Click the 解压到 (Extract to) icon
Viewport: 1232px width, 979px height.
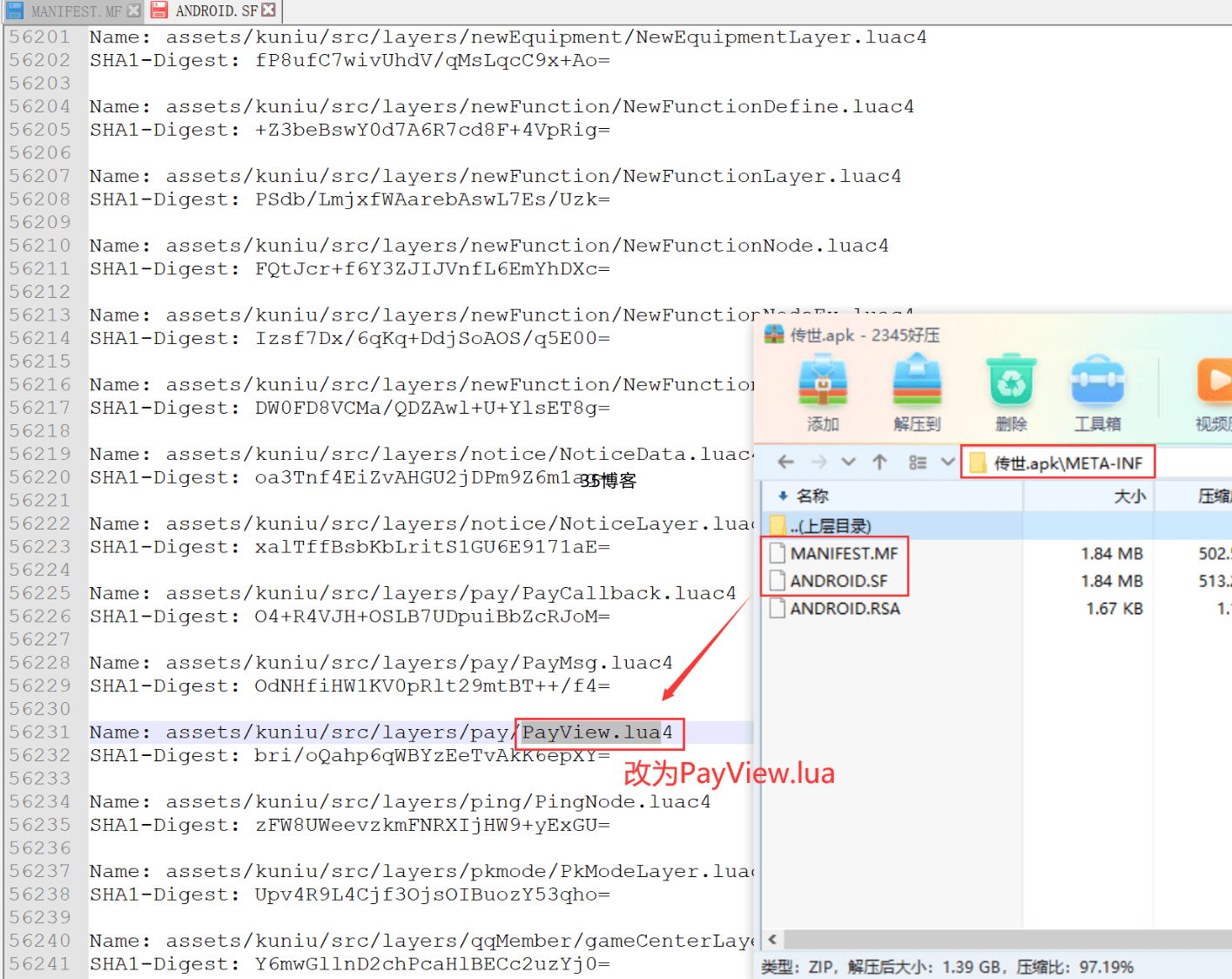click(x=917, y=383)
